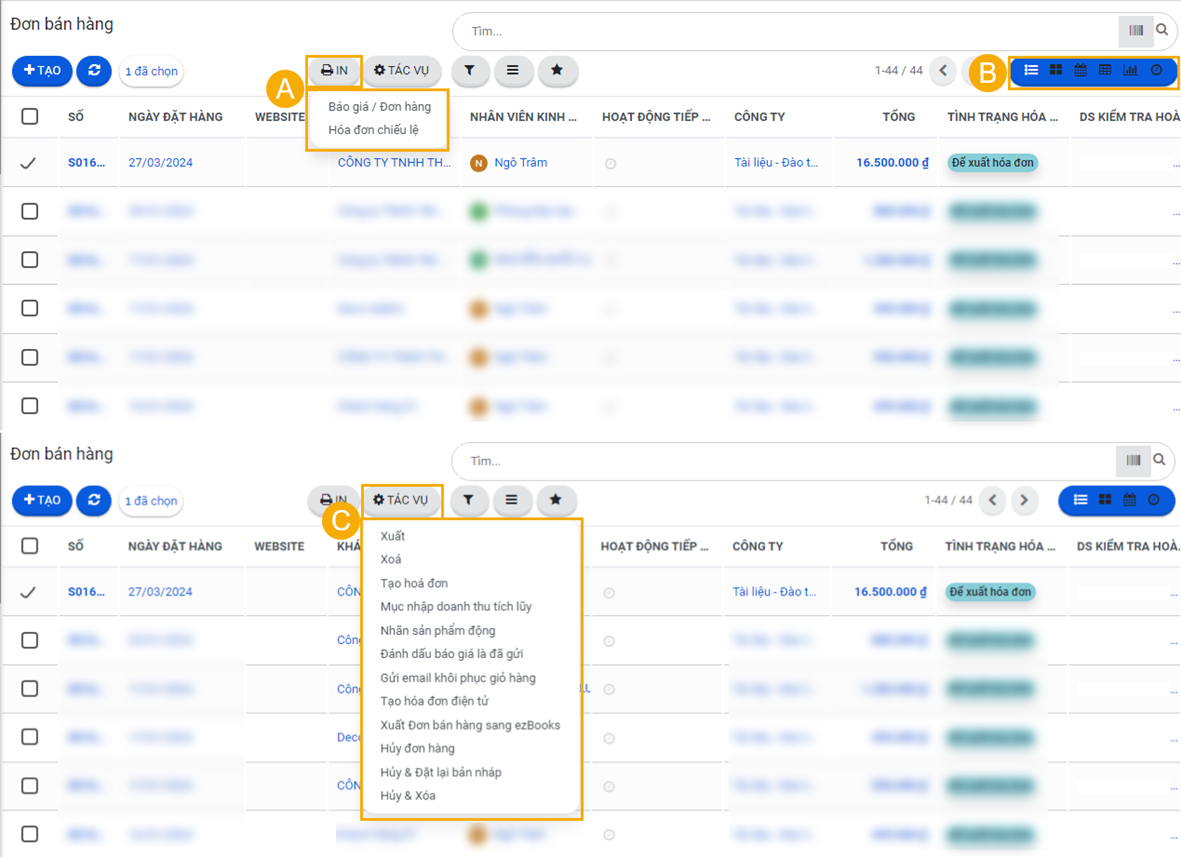Screen dimensions: 1181x859
Task: Switch to list view in upper panel
Action: tap(1031, 70)
